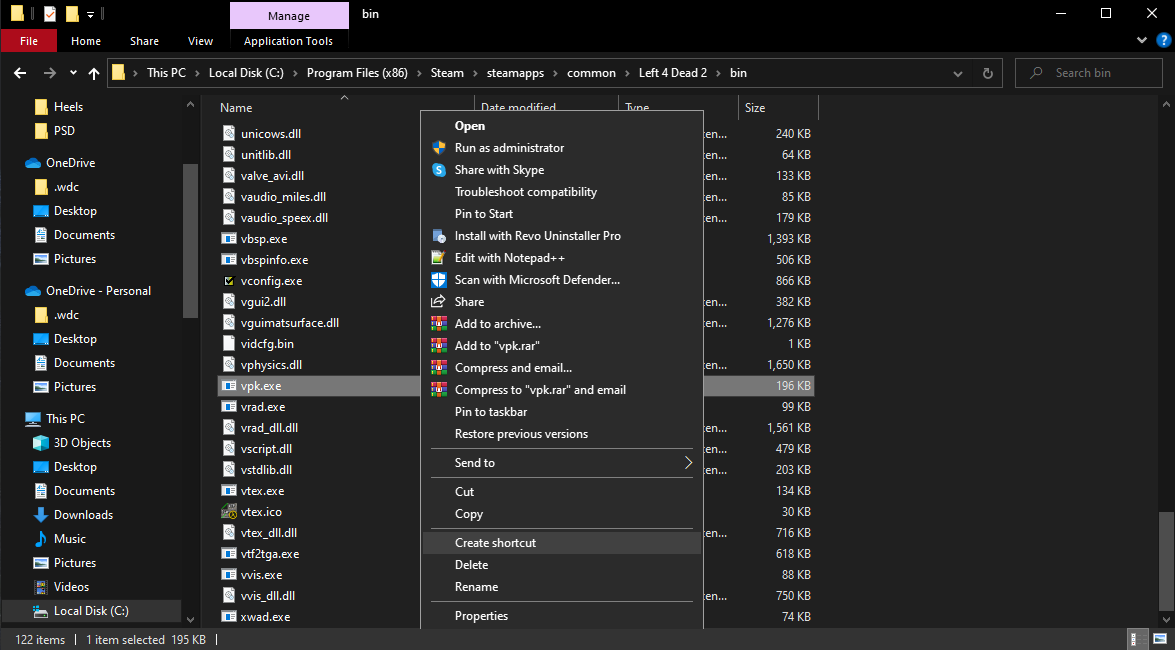Click the Revo Uninstaller icon in context menu
This screenshot has height=650, width=1175.
tap(438, 236)
